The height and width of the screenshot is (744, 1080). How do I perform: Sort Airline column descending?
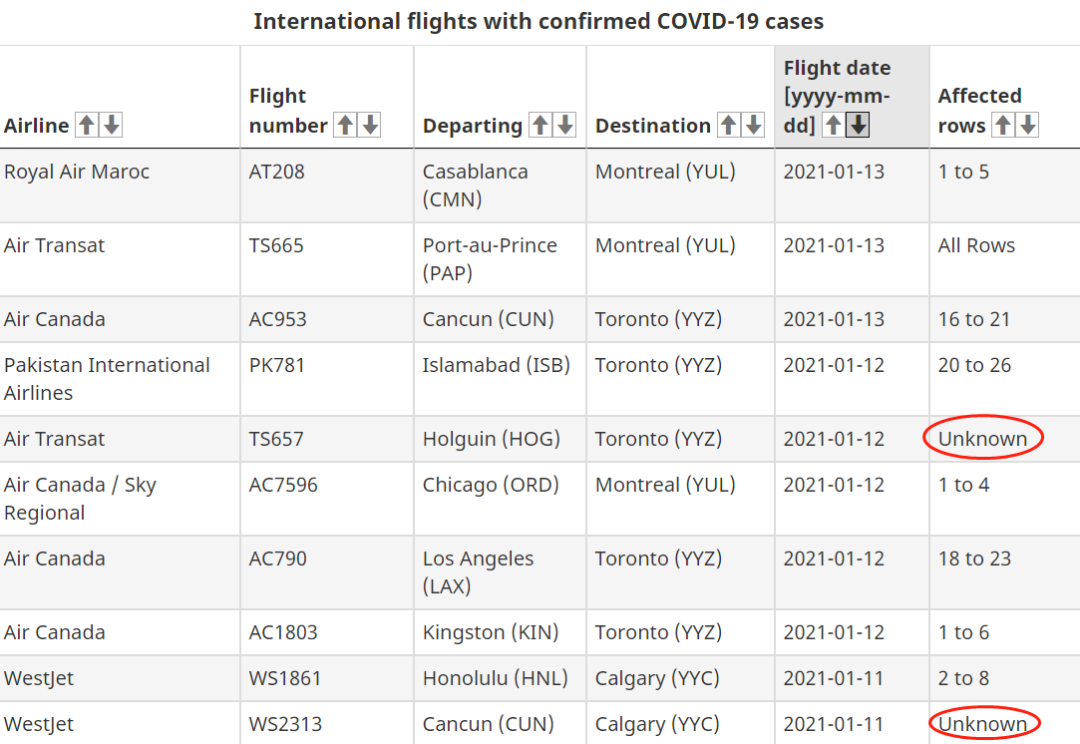point(112,125)
